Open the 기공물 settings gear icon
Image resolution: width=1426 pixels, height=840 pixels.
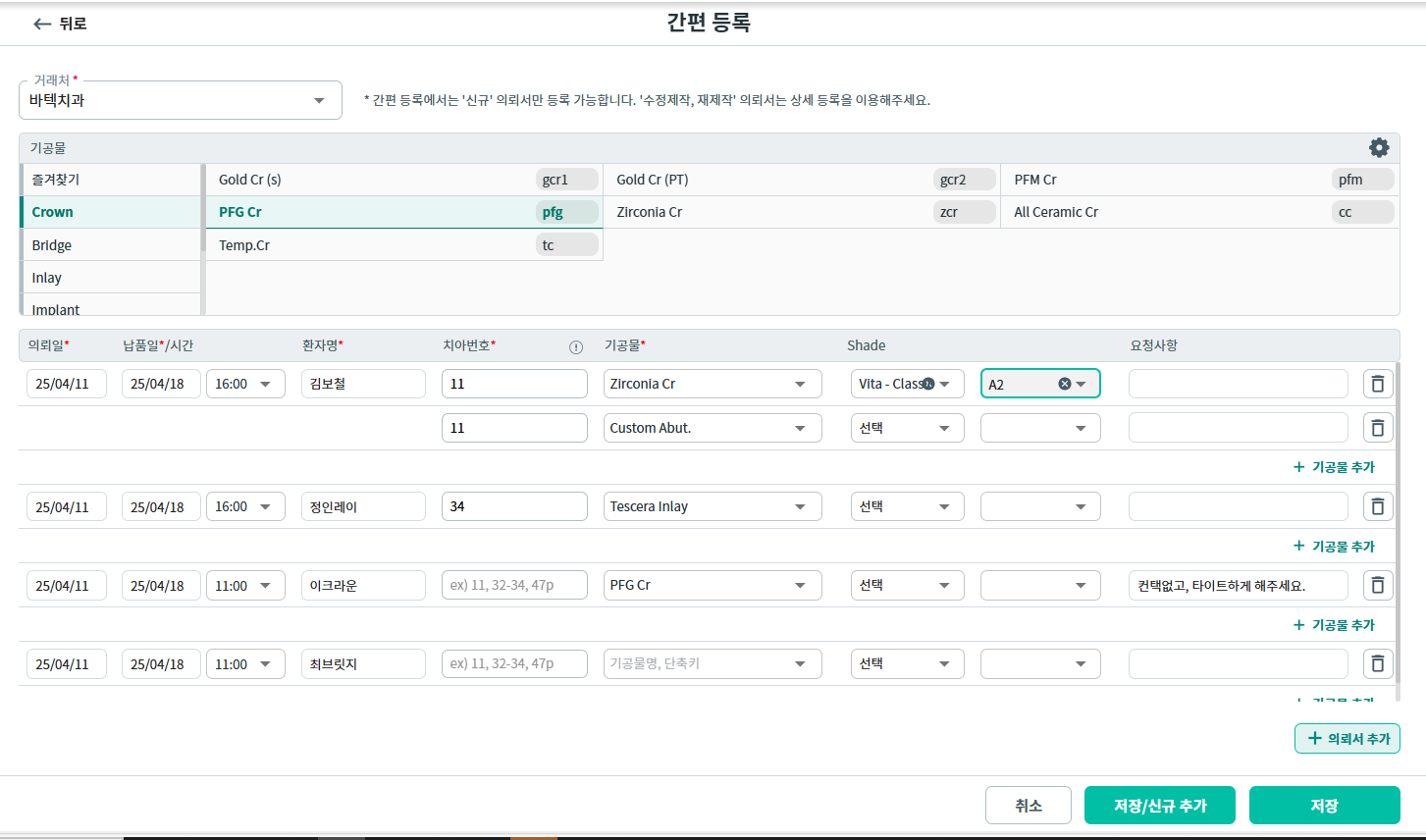[x=1379, y=148]
